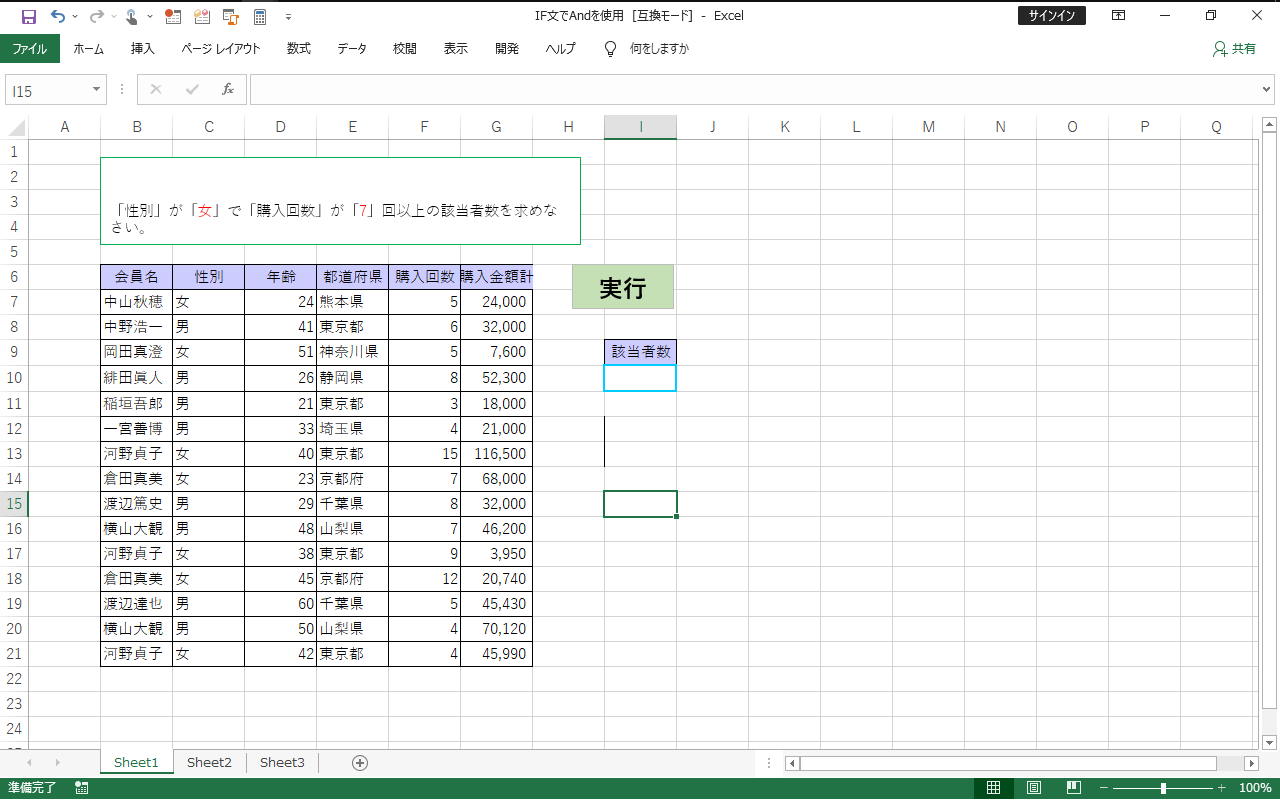Click the 100% zoom level
The width and height of the screenshot is (1280, 800).
[1255, 788]
